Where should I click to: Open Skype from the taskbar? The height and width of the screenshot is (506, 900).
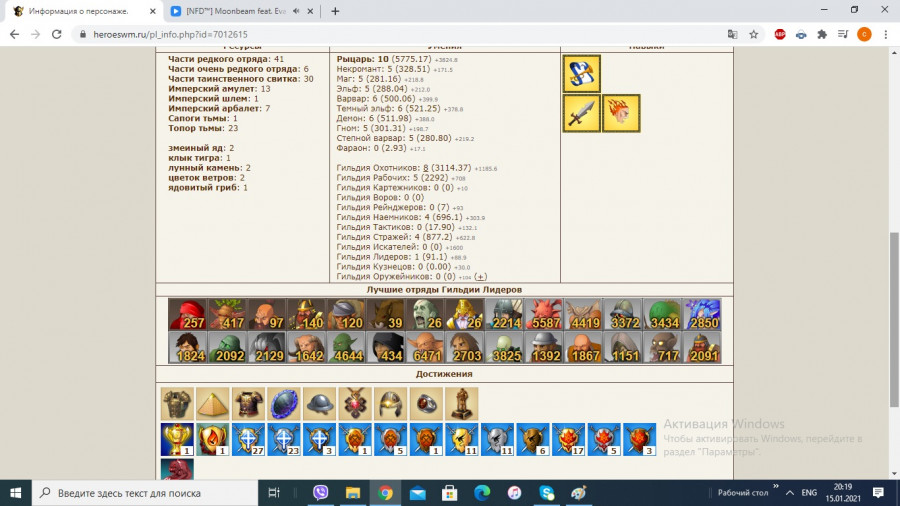[546, 493]
